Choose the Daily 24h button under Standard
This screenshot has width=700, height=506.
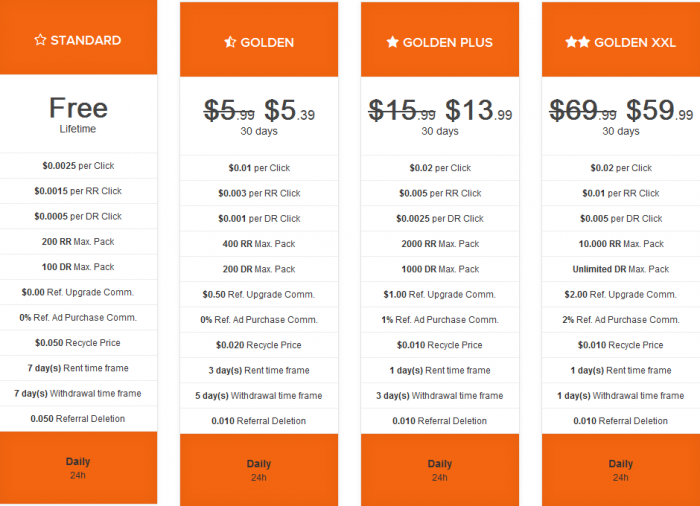[79, 468]
